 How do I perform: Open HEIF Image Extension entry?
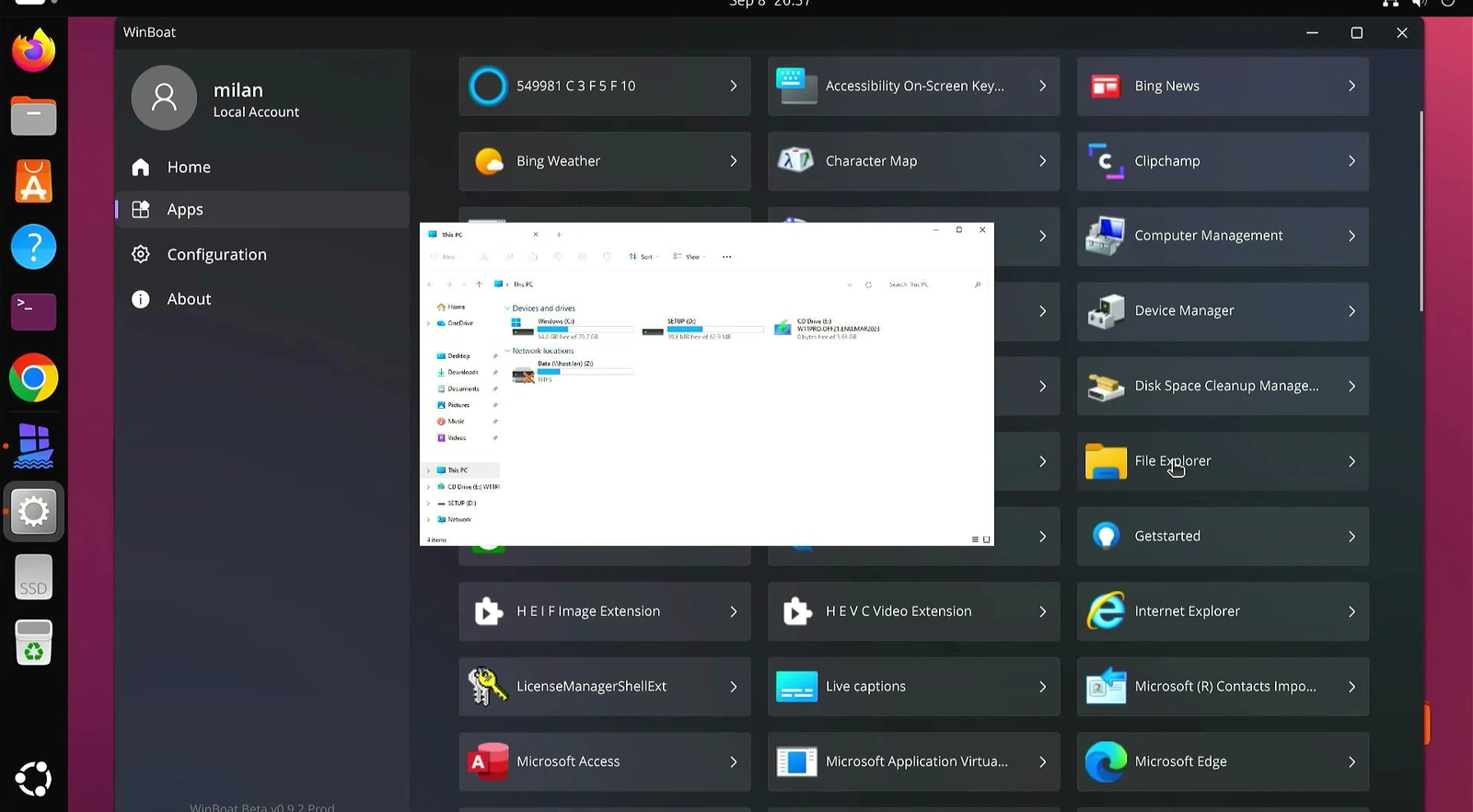pyautogui.click(x=605, y=611)
